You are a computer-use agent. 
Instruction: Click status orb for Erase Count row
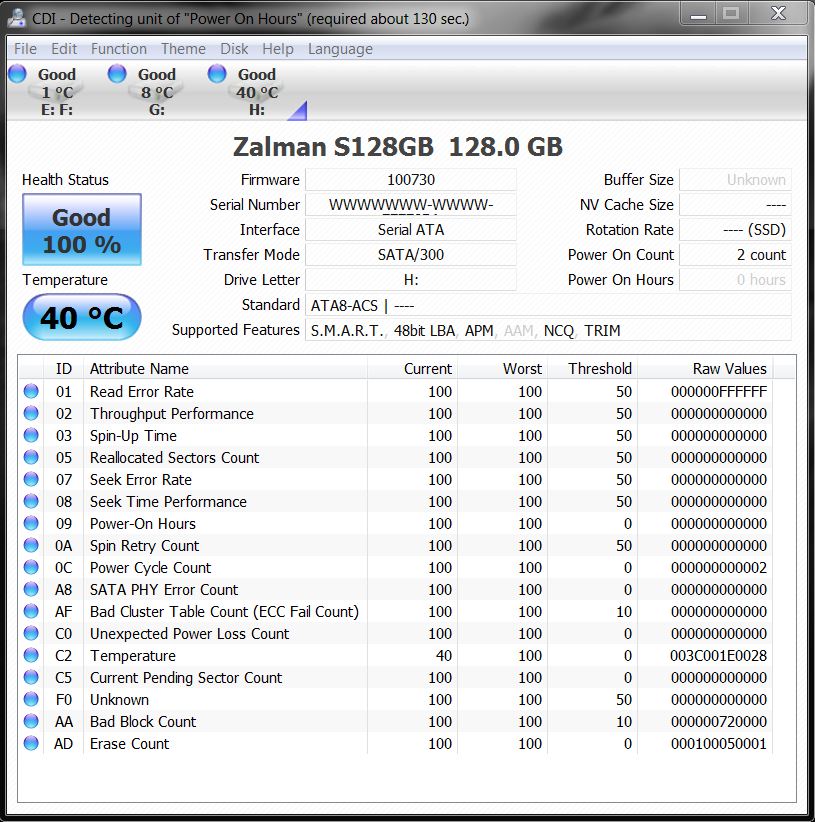point(31,744)
